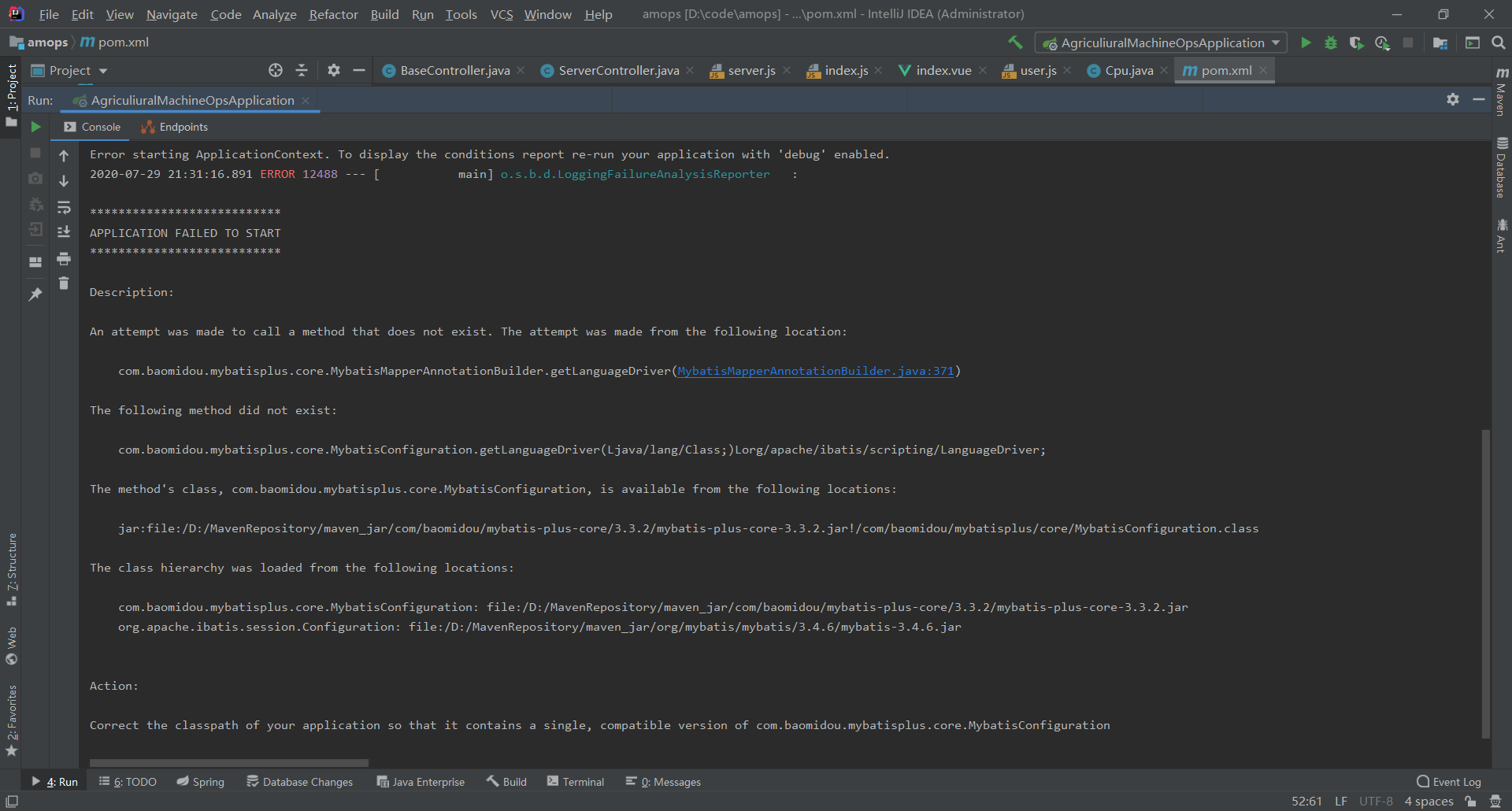Clear all console output with the trash icon
Viewport: 1512px width, 811px height.
coord(64,283)
